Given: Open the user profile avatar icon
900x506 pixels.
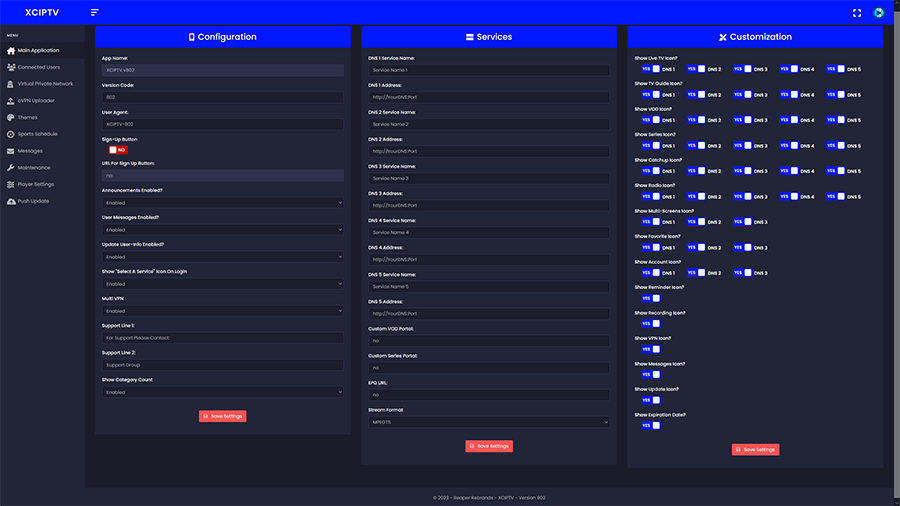Looking at the screenshot, I should pos(878,13).
